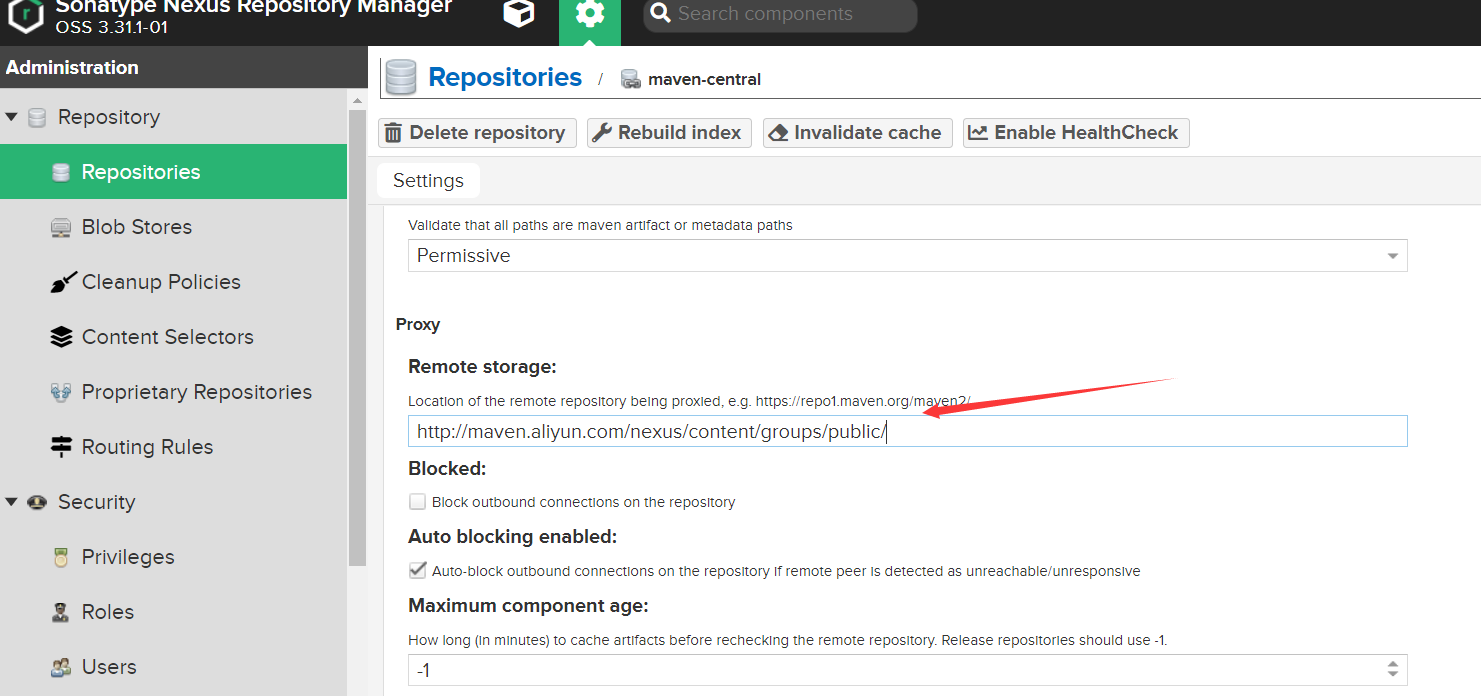Click the Rebuild index button
This screenshot has width=1481, height=696.
(x=669, y=133)
